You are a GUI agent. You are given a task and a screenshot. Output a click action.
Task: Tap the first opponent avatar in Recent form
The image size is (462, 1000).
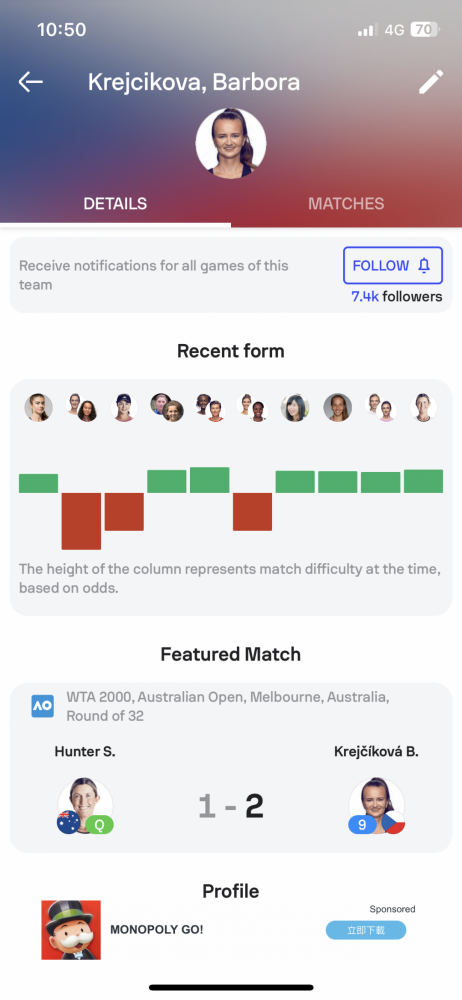(38, 408)
